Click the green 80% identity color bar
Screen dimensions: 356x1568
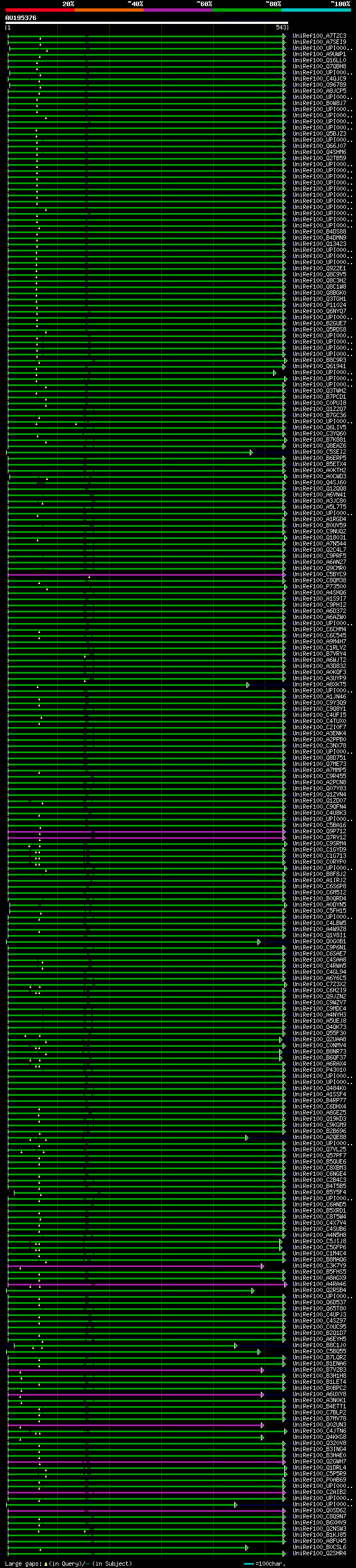coord(247,10)
